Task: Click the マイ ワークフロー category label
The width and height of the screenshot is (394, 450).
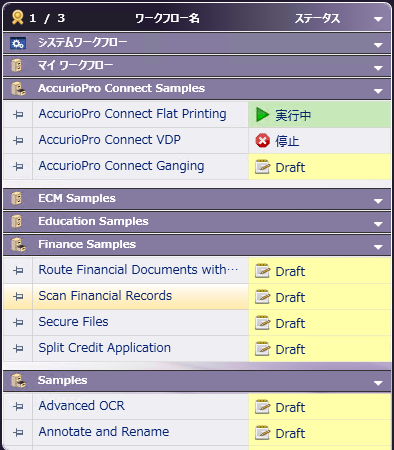Action: tap(75, 65)
